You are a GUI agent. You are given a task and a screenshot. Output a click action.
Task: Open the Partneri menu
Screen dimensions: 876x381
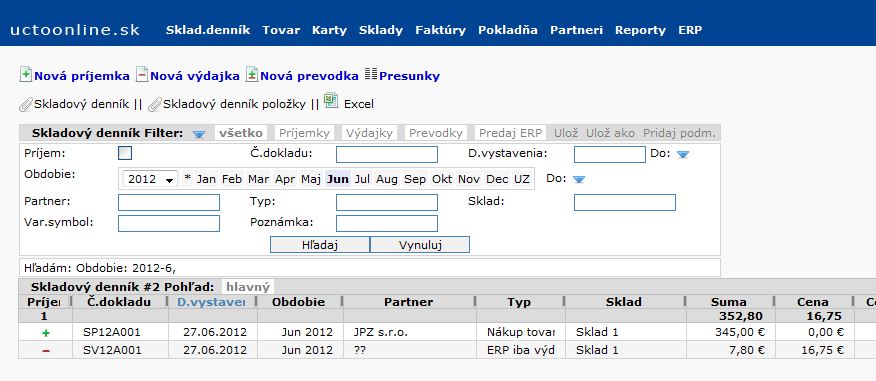tap(577, 30)
